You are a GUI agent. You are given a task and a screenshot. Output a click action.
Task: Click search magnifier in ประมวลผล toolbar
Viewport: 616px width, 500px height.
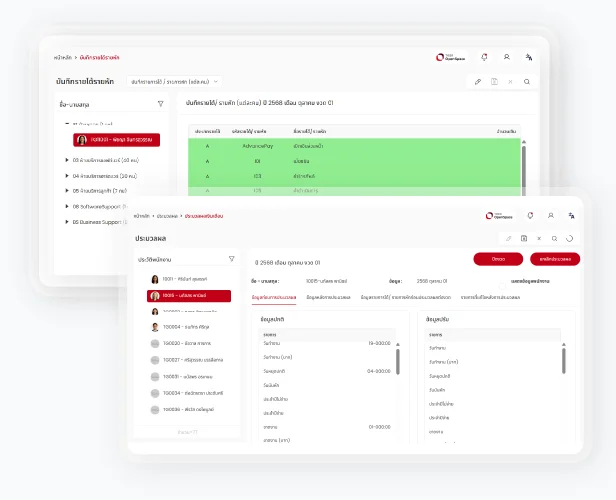(x=554, y=238)
